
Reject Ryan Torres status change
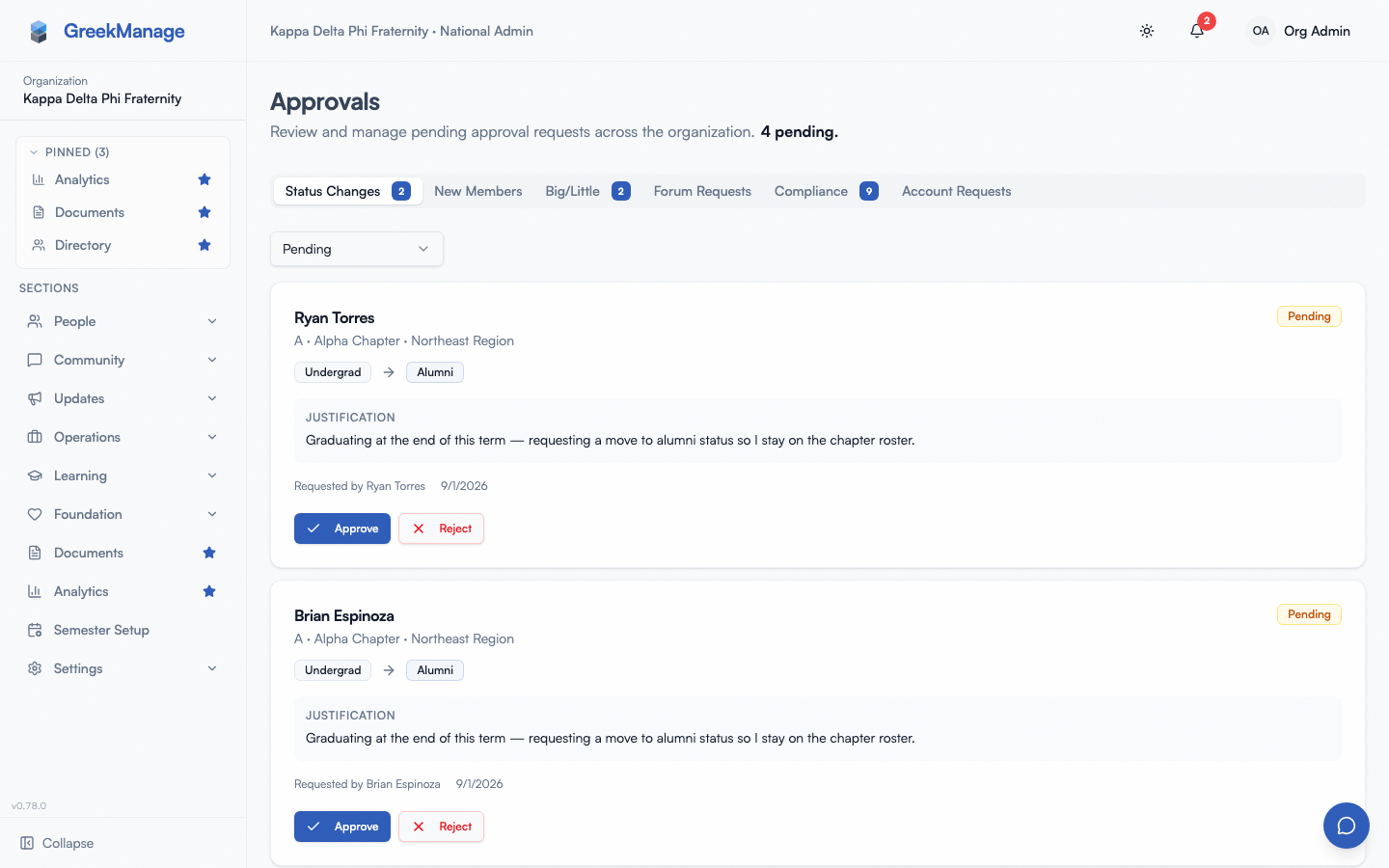[442, 529]
